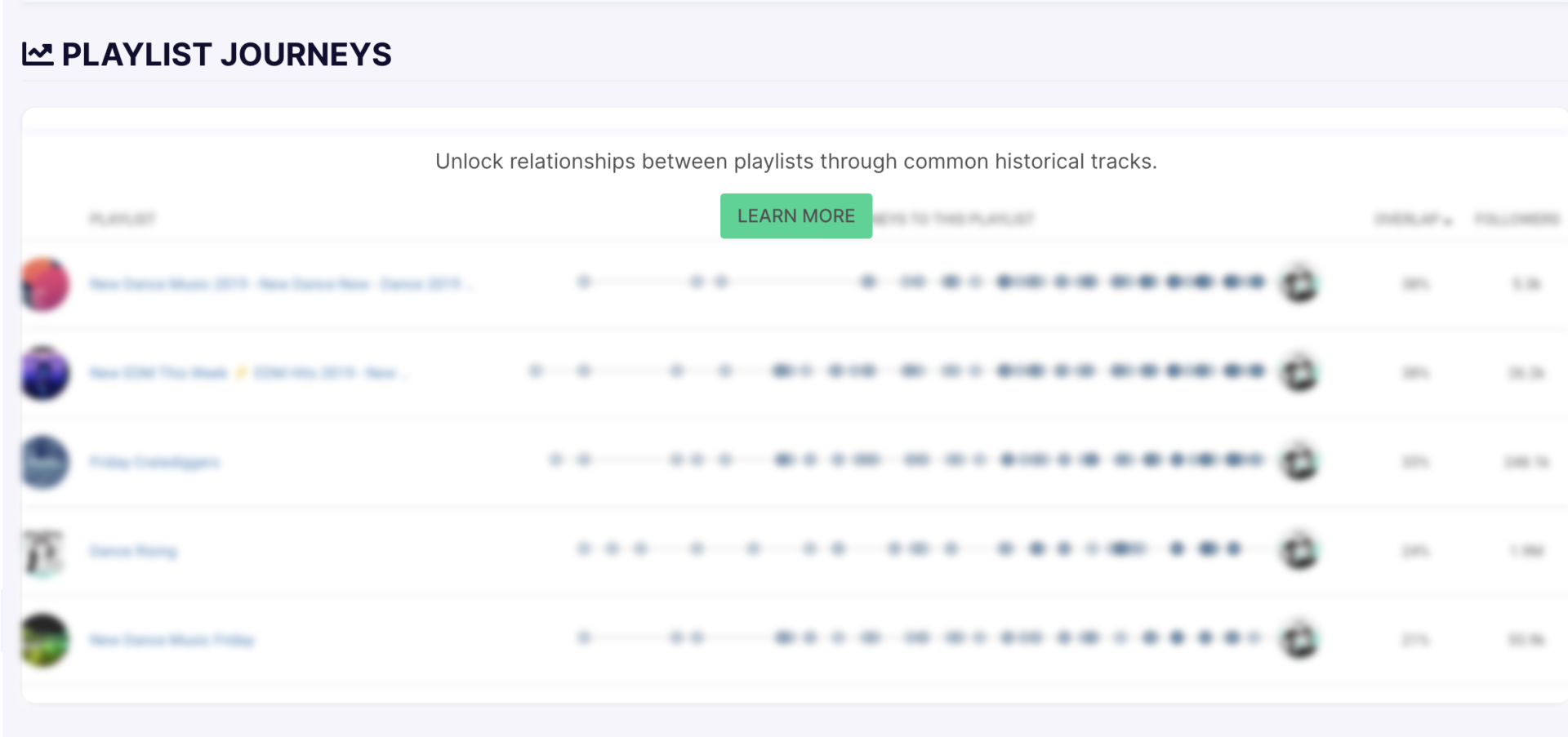Click the destination playlist icon ending the Friday Cratediggers journey
This screenshot has width=1568, height=737.
[1300, 461]
